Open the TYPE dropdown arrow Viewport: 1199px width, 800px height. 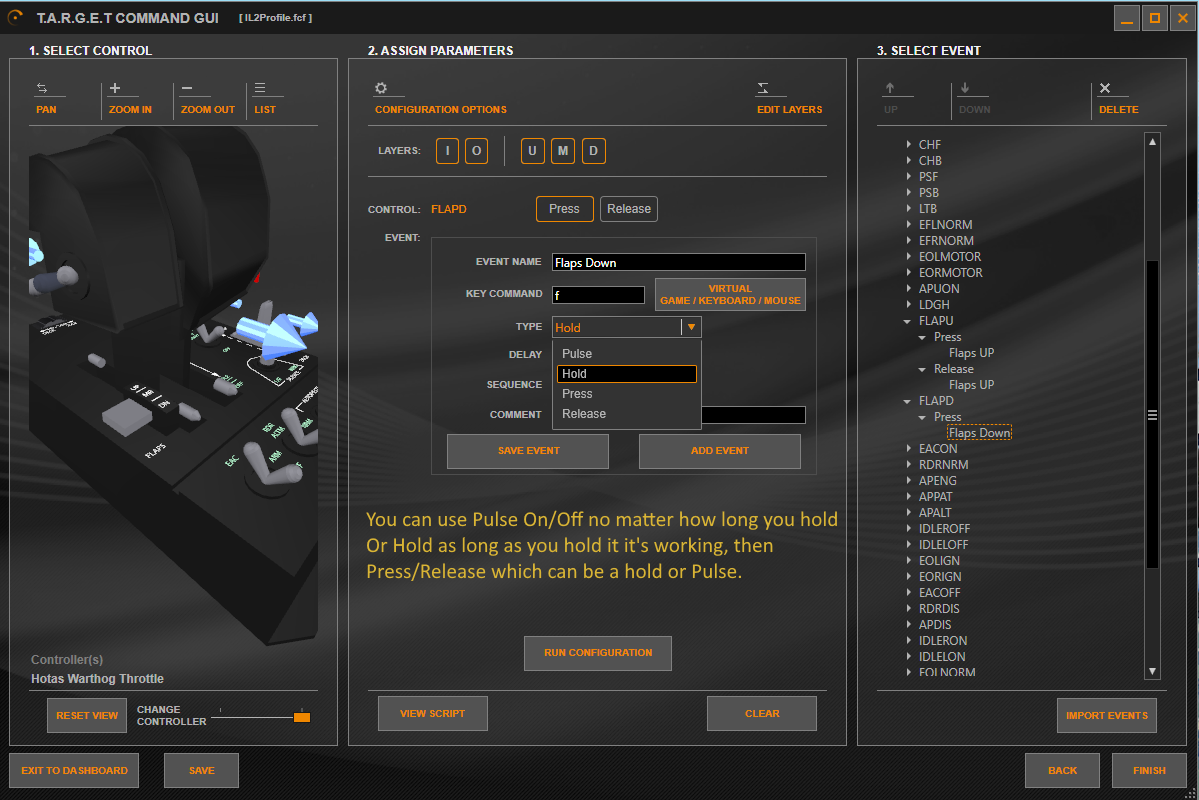[x=691, y=327]
